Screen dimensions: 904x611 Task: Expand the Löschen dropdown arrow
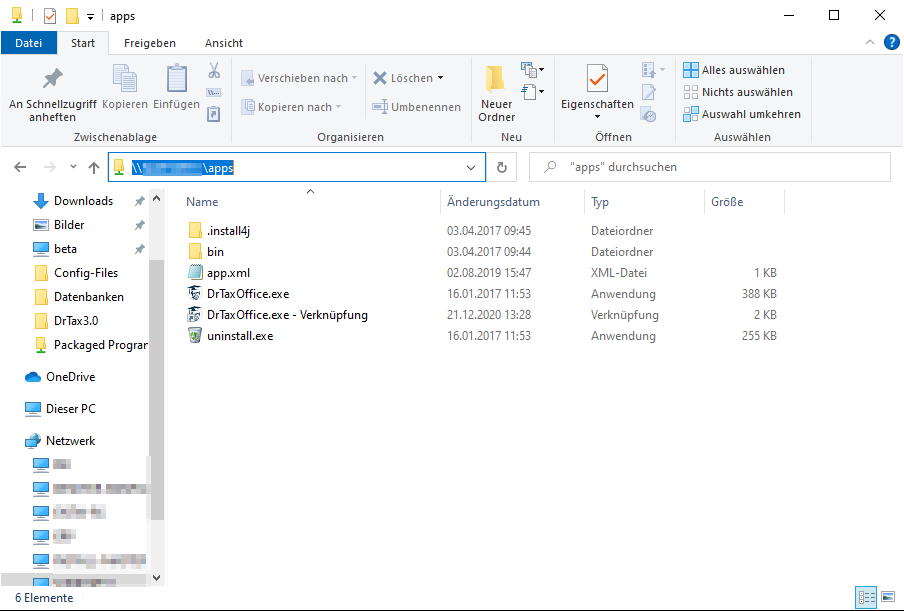point(440,78)
